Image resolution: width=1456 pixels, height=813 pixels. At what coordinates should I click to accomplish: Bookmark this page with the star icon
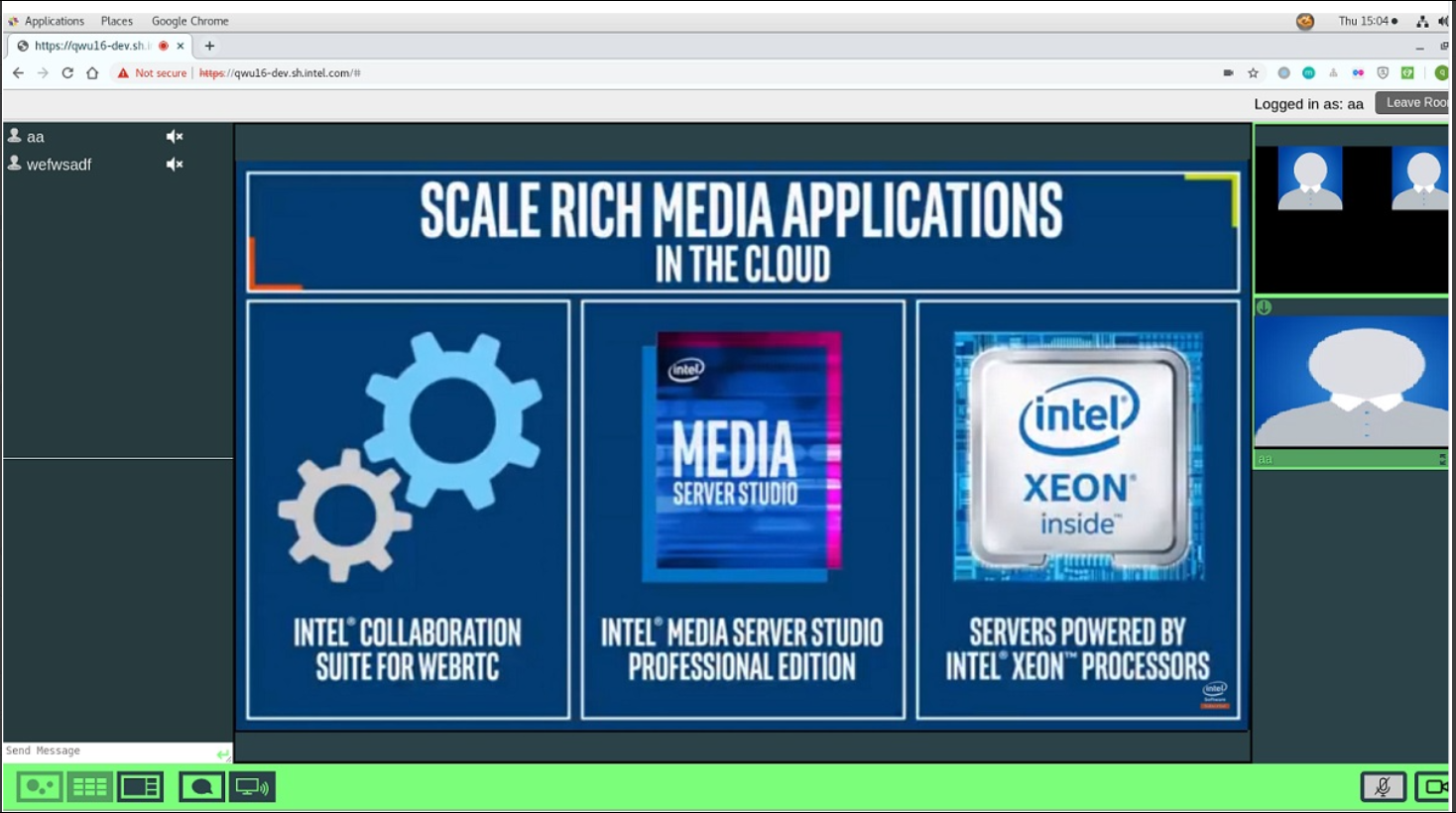click(1253, 73)
